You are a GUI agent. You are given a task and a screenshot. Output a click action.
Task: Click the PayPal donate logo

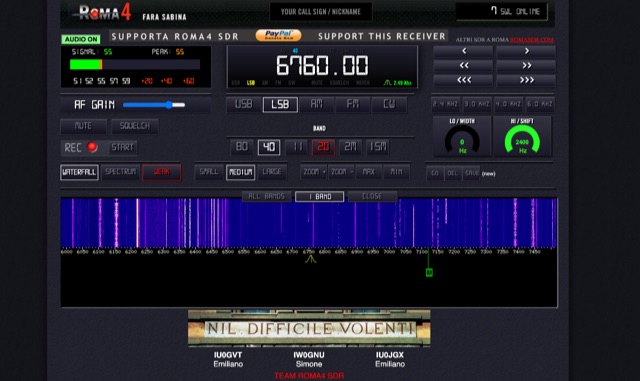pos(278,35)
